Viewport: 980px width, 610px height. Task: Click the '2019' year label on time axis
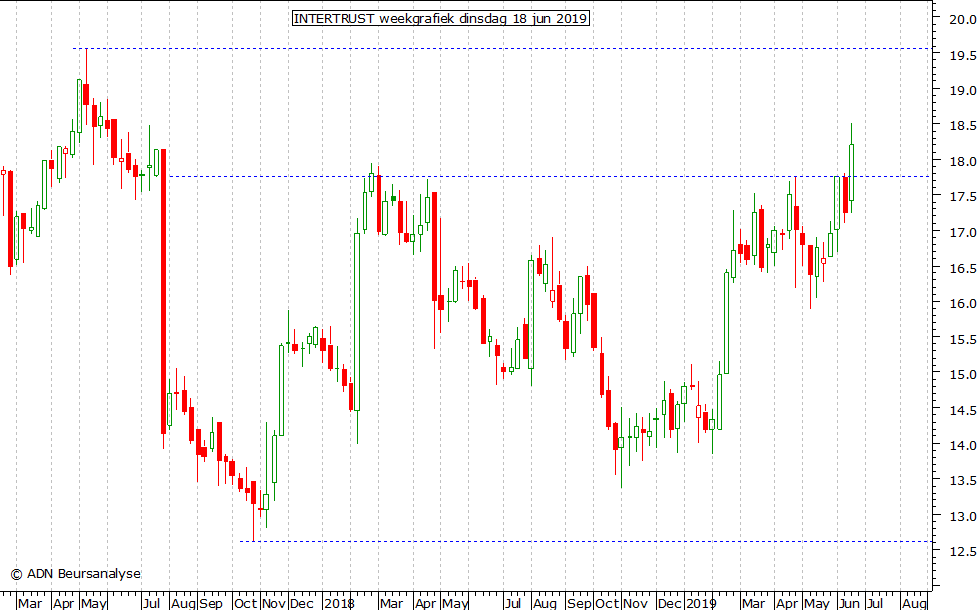point(701,603)
